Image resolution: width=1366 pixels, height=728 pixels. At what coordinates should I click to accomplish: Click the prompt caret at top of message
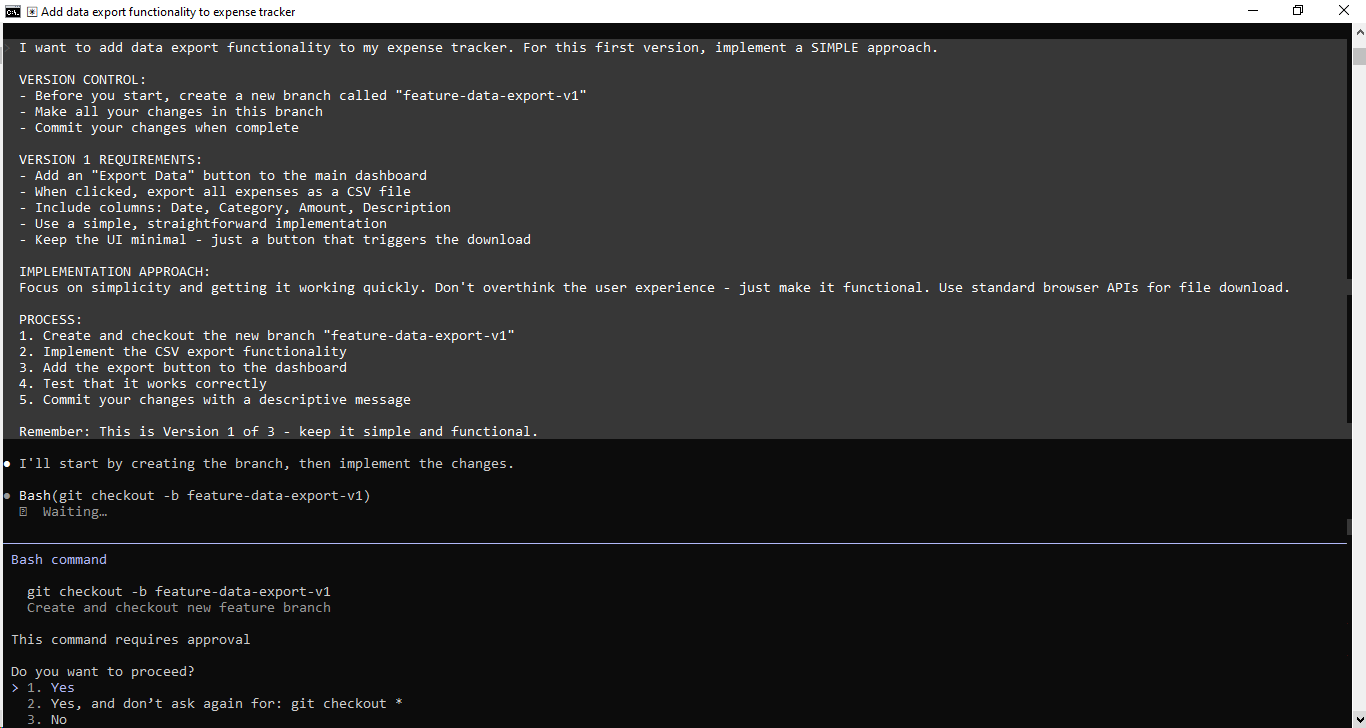7,48
